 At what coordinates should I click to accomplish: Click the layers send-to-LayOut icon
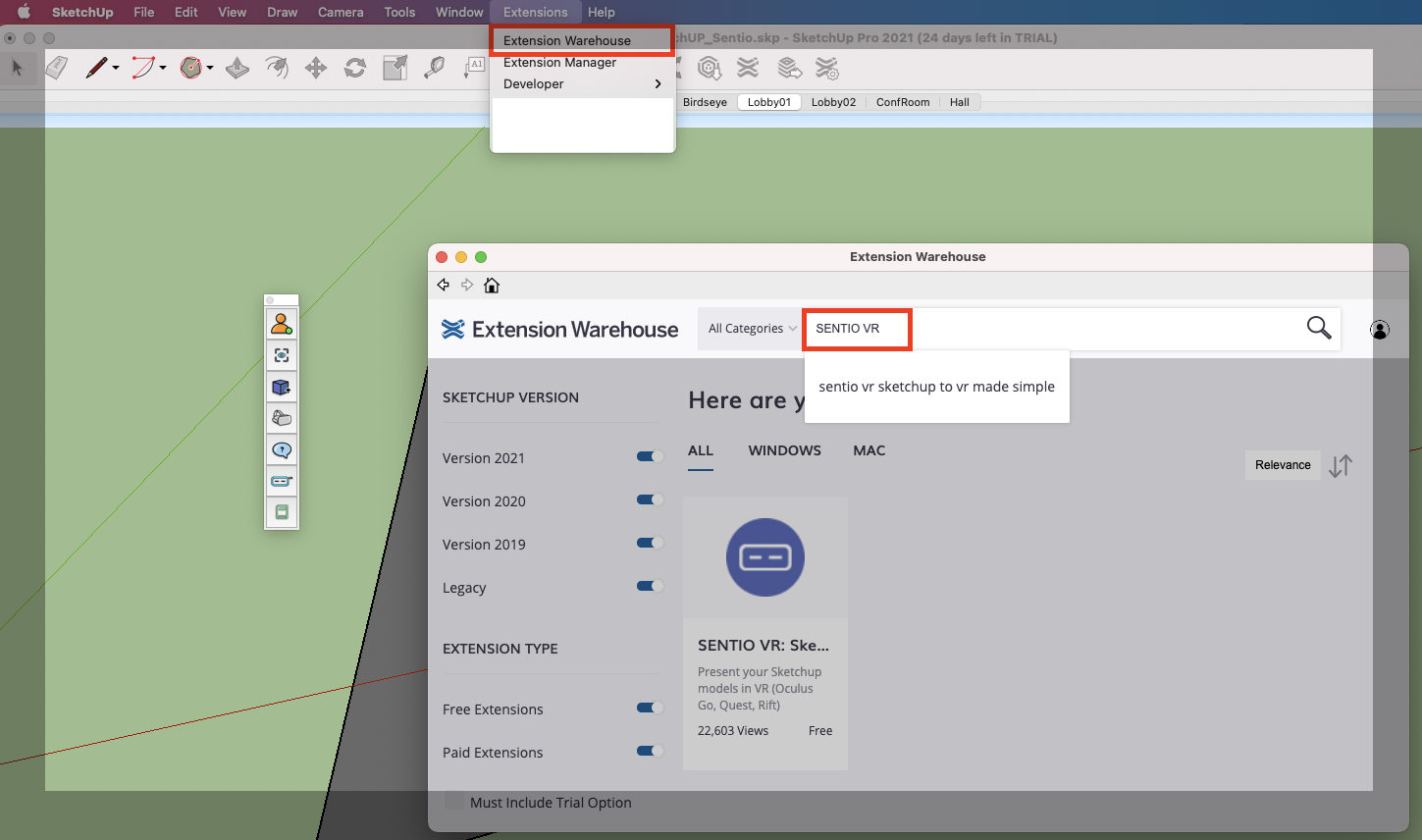789,68
